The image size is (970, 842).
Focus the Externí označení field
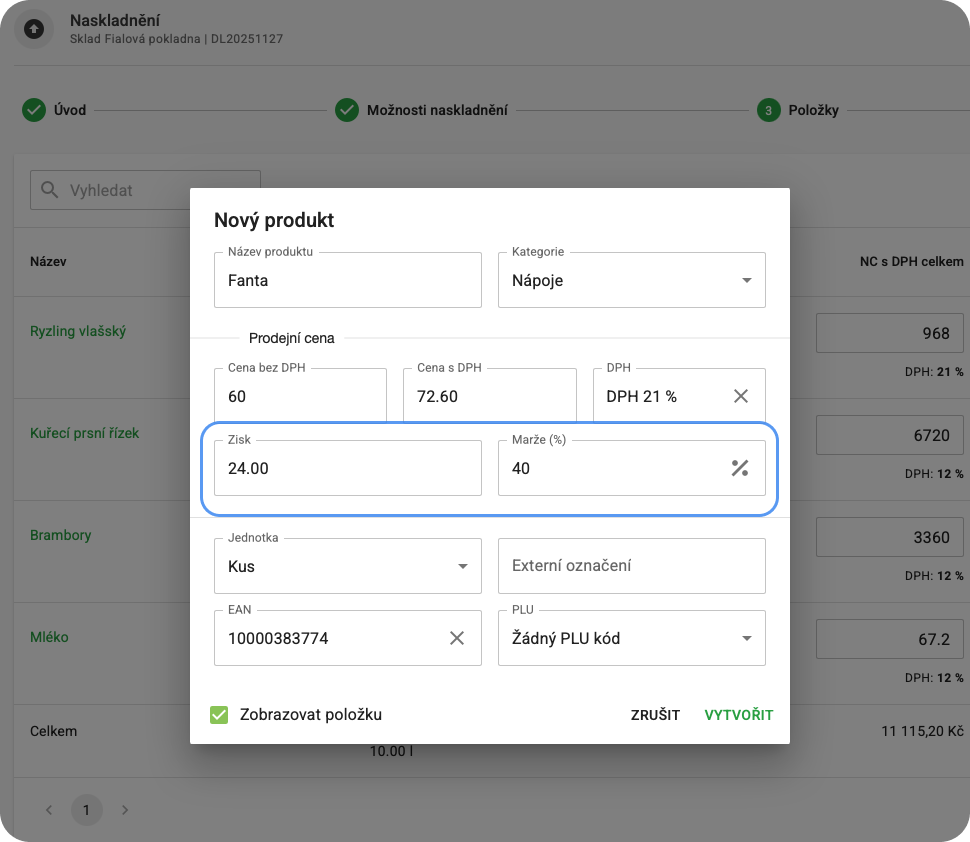click(631, 566)
